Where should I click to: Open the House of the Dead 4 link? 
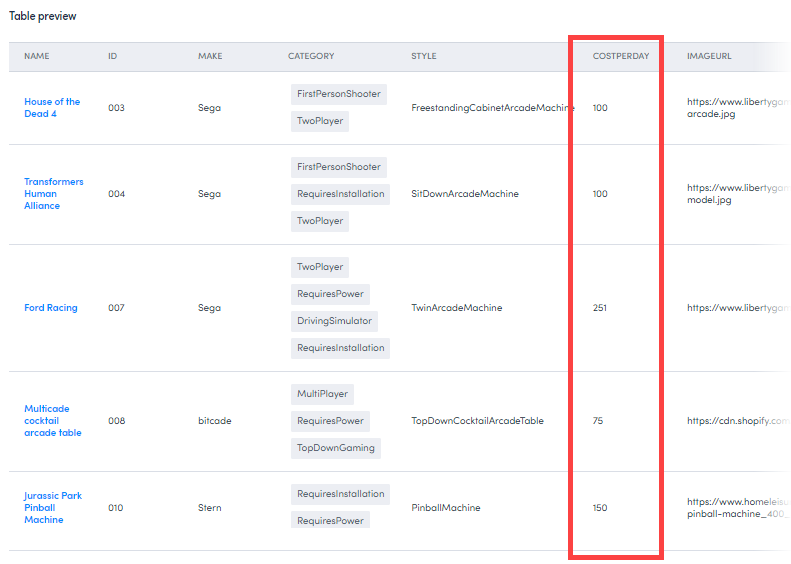pyautogui.click(x=52, y=108)
